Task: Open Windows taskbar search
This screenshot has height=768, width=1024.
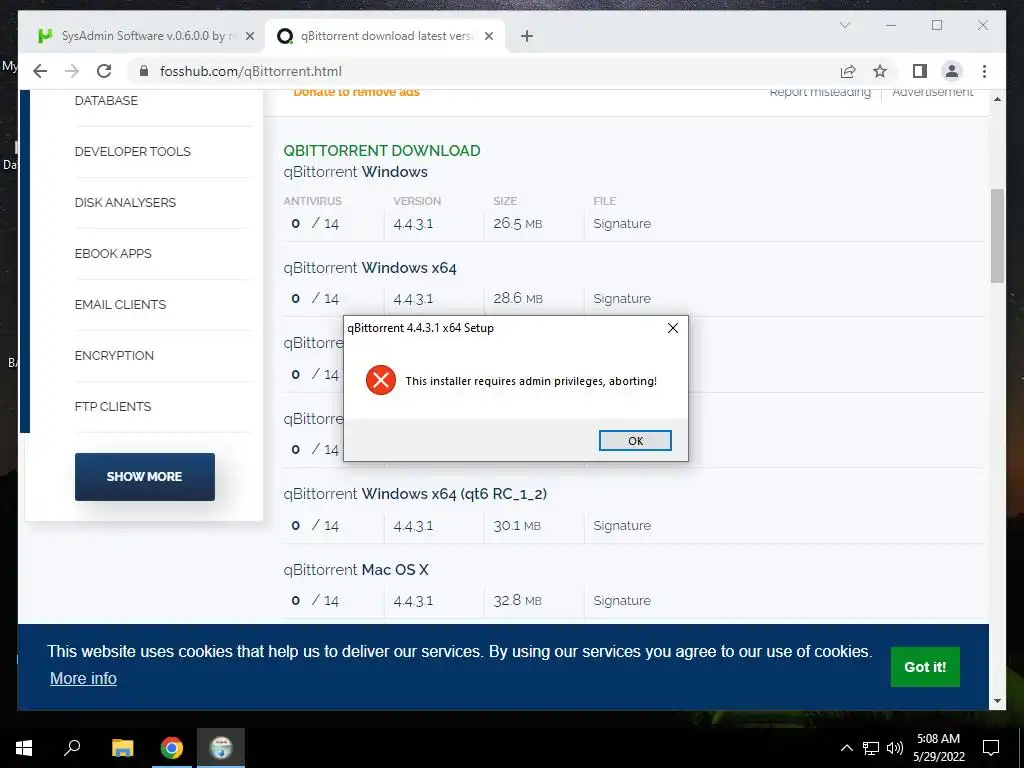Action: (x=72, y=748)
